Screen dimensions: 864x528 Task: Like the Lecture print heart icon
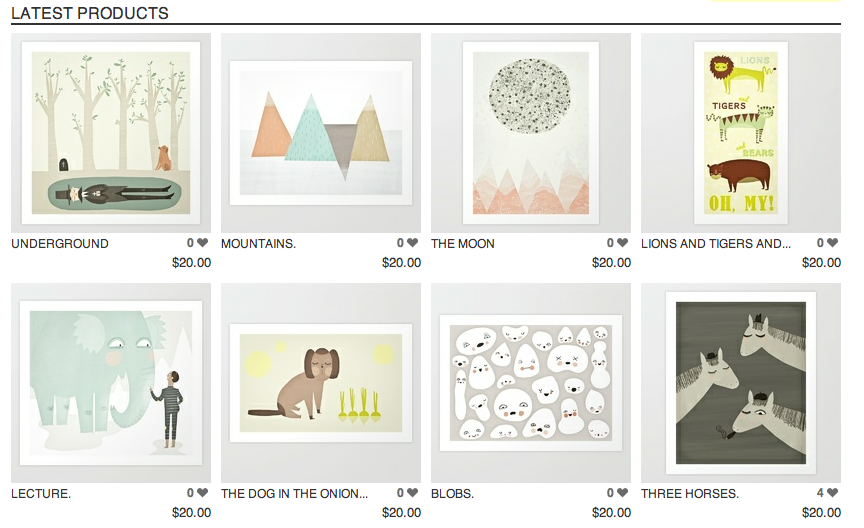click(202, 493)
